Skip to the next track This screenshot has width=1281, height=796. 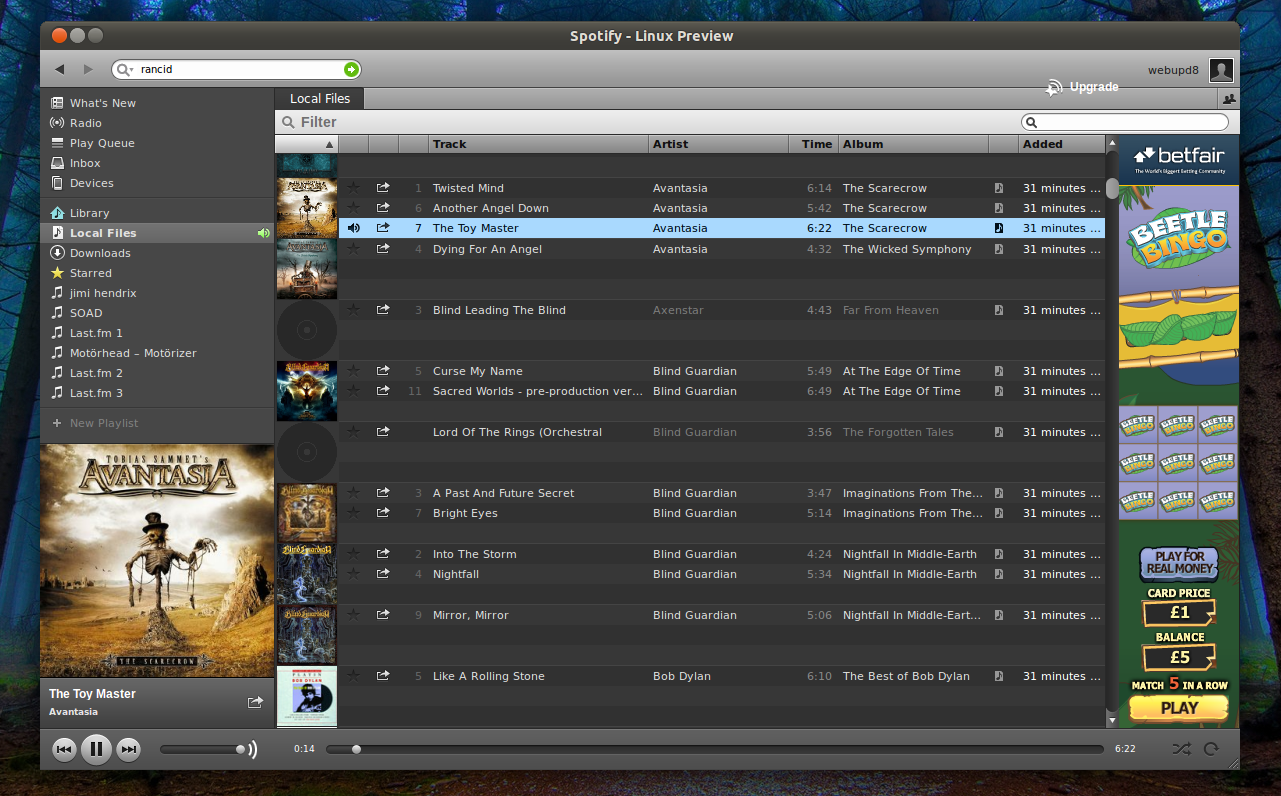coord(128,749)
